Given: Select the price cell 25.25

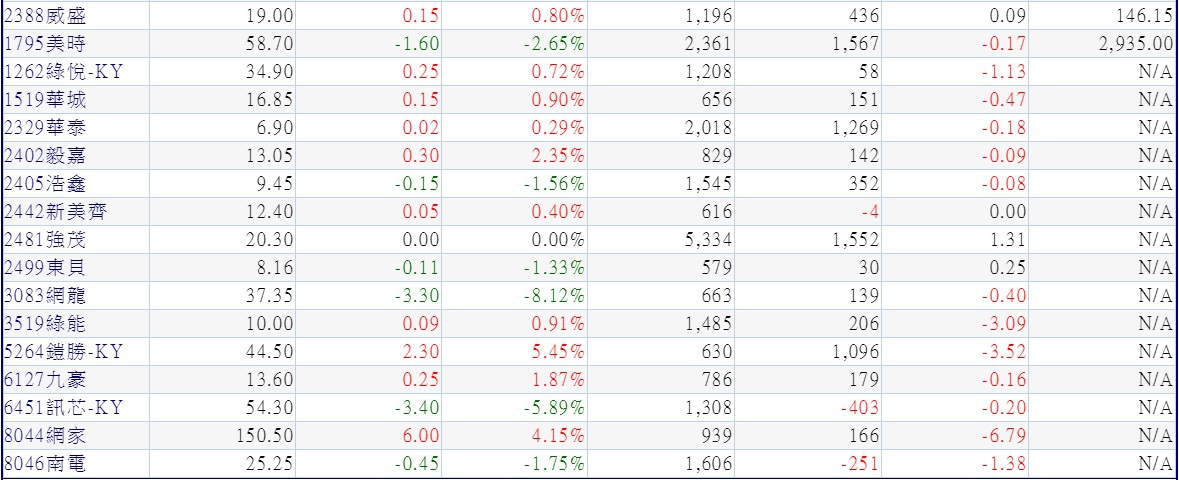Looking at the screenshot, I should 269,465.
